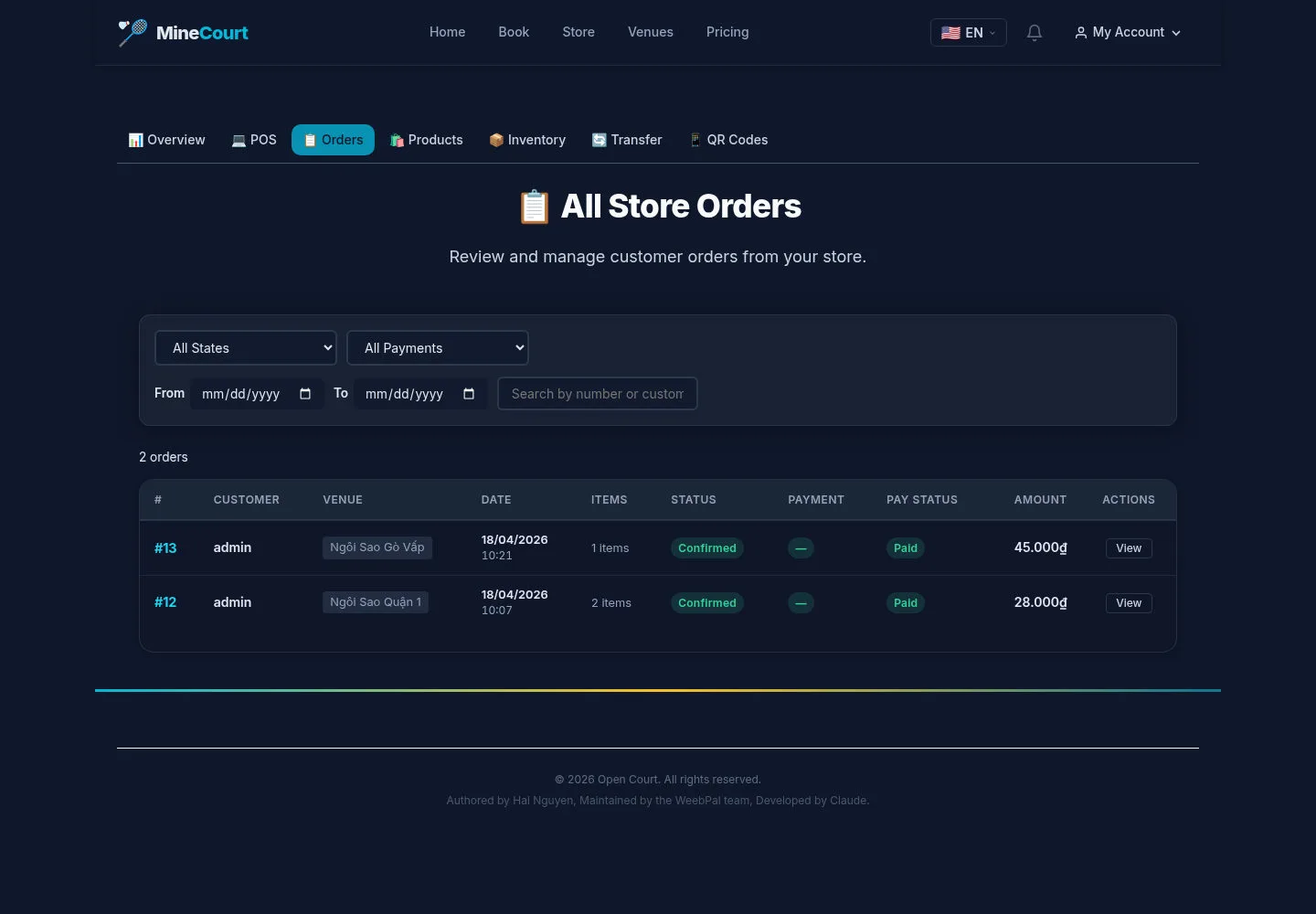Select the Orders tab
This screenshot has height=914, width=1316.
333,140
